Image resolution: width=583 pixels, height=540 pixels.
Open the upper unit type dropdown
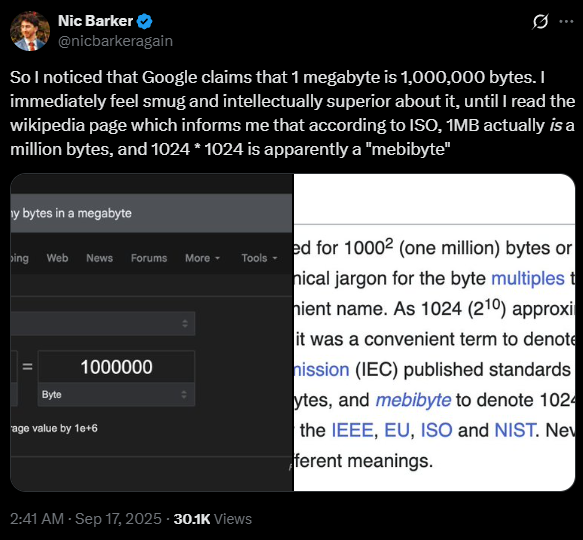(103, 324)
